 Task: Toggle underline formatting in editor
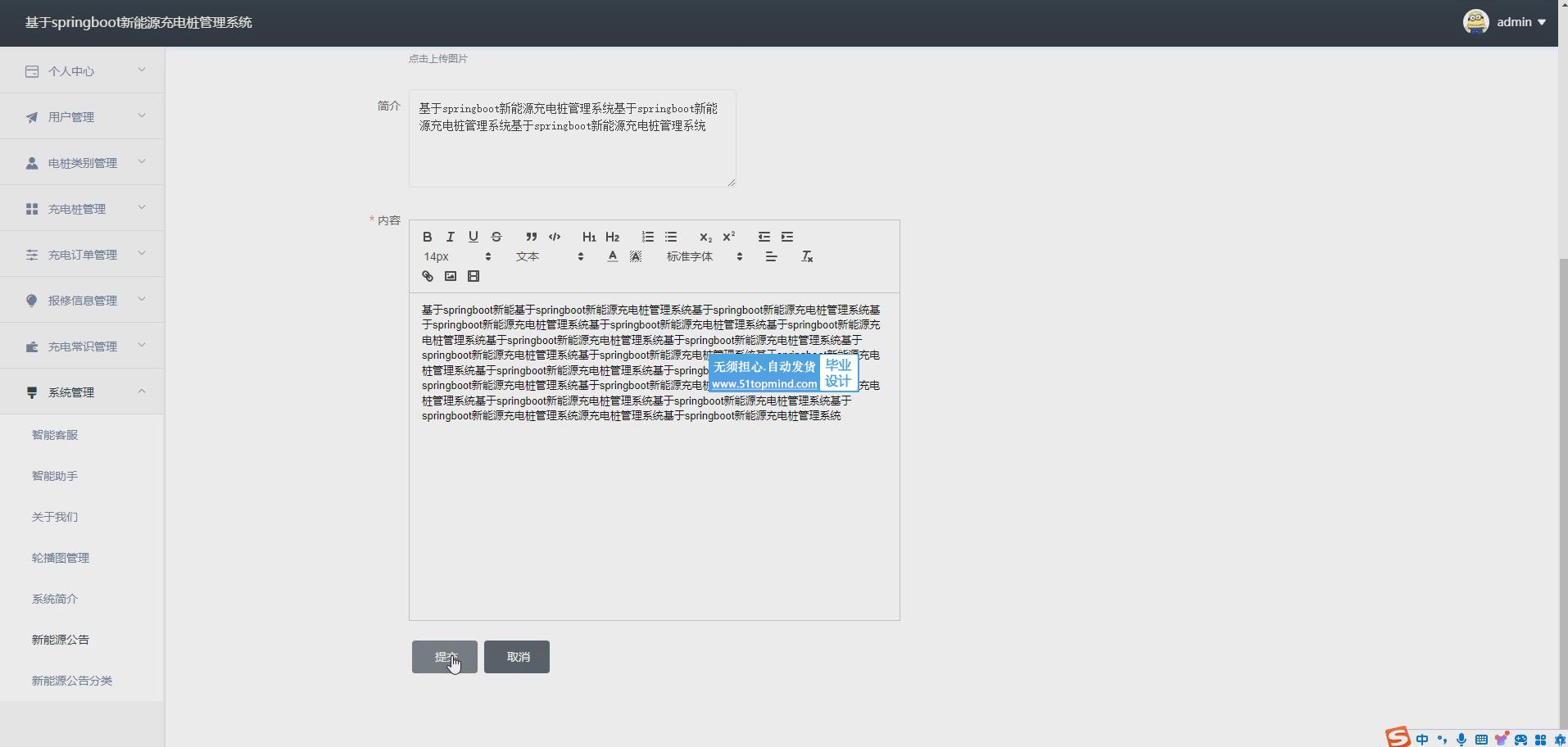[x=473, y=237]
